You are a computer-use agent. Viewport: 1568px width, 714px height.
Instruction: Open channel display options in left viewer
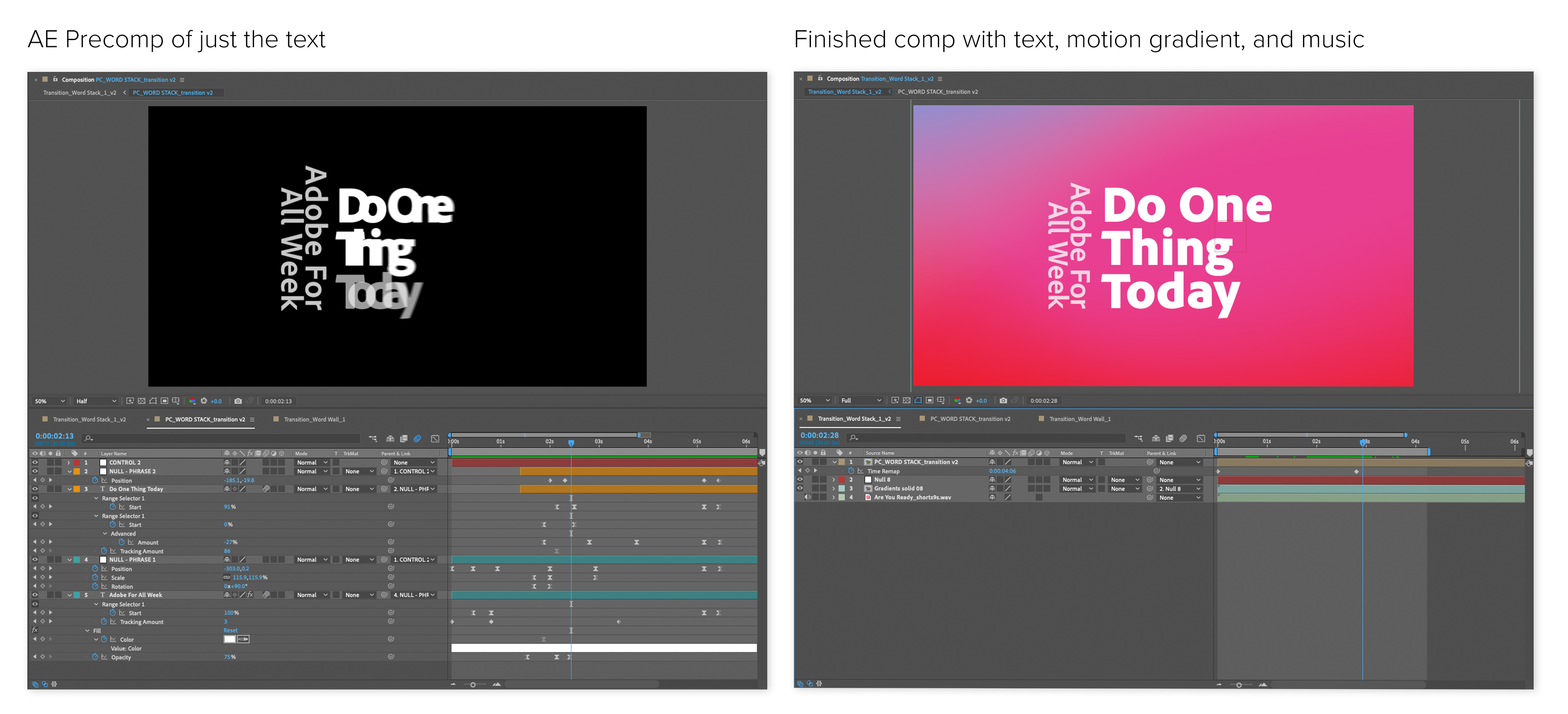192,401
